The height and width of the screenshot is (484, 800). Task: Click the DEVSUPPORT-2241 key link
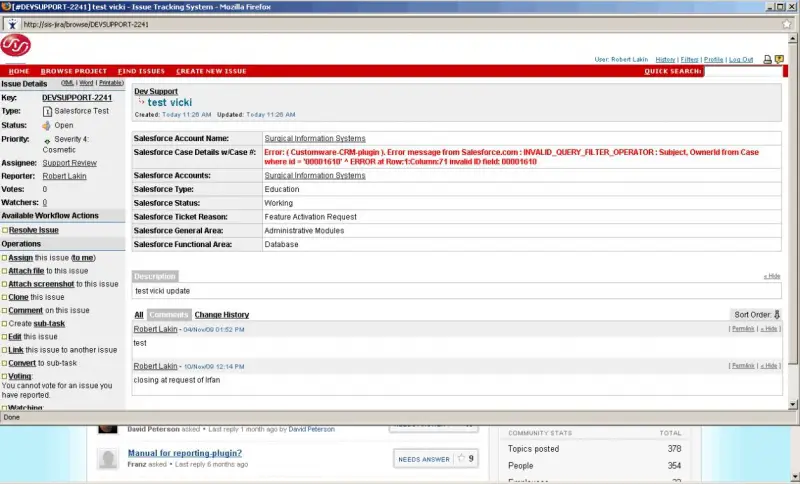pyautogui.click(x=77, y=97)
